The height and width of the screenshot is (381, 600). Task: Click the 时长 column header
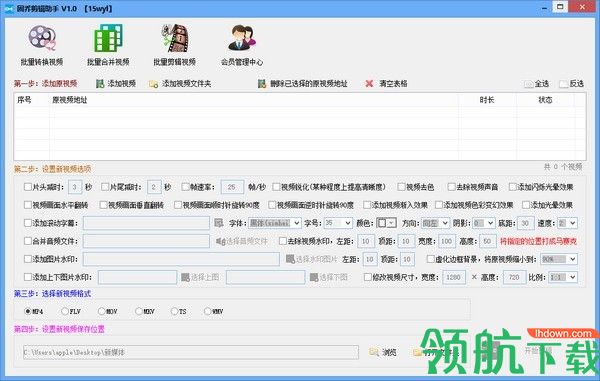tap(487, 100)
